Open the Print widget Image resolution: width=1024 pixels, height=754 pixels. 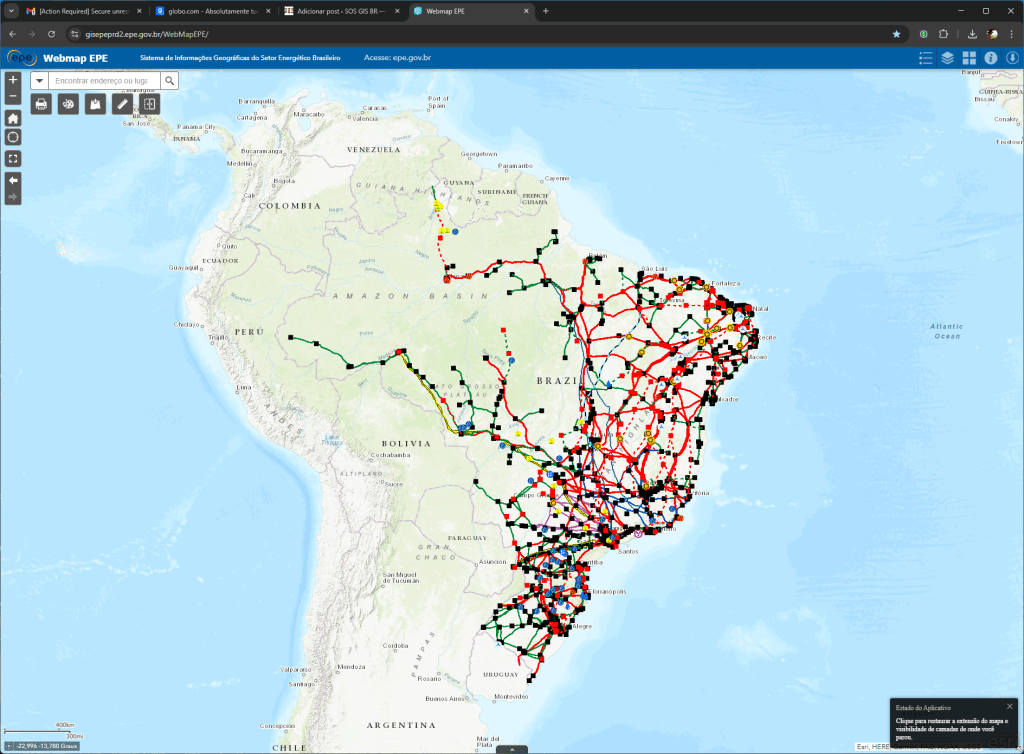point(41,103)
